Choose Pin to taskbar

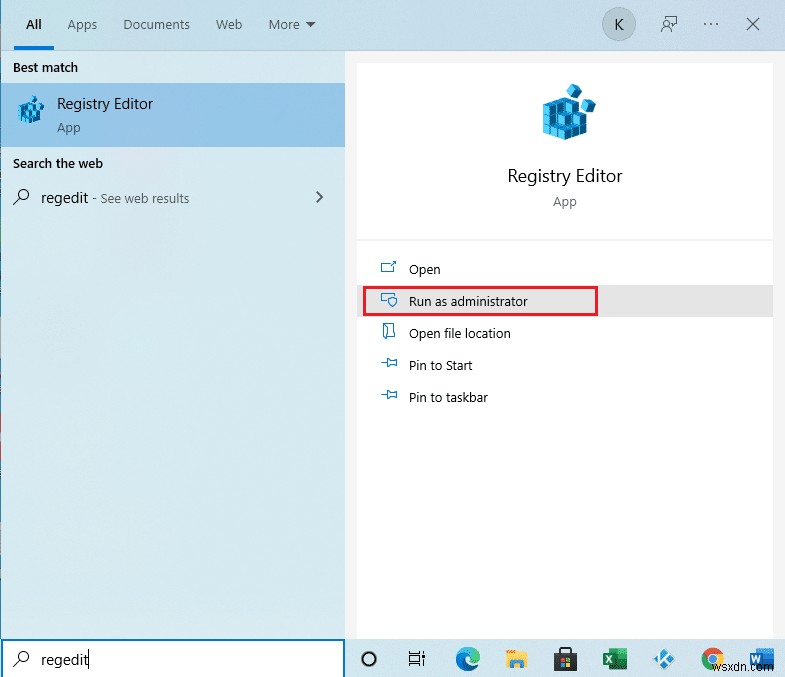[x=565, y=397]
